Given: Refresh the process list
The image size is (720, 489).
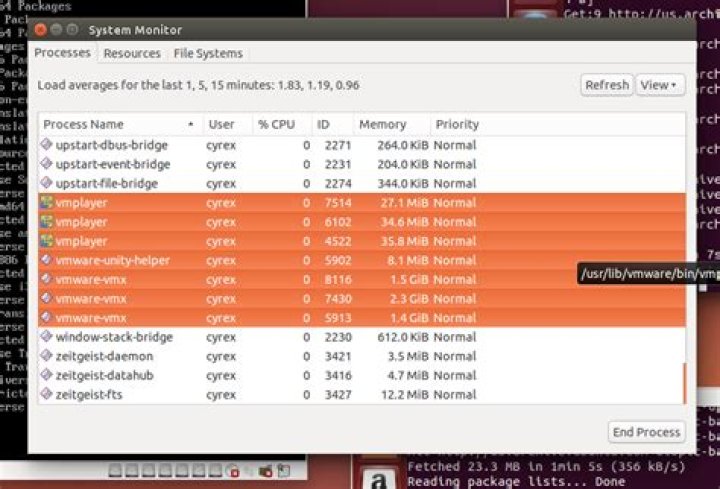Looking at the screenshot, I should click(x=607, y=85).
